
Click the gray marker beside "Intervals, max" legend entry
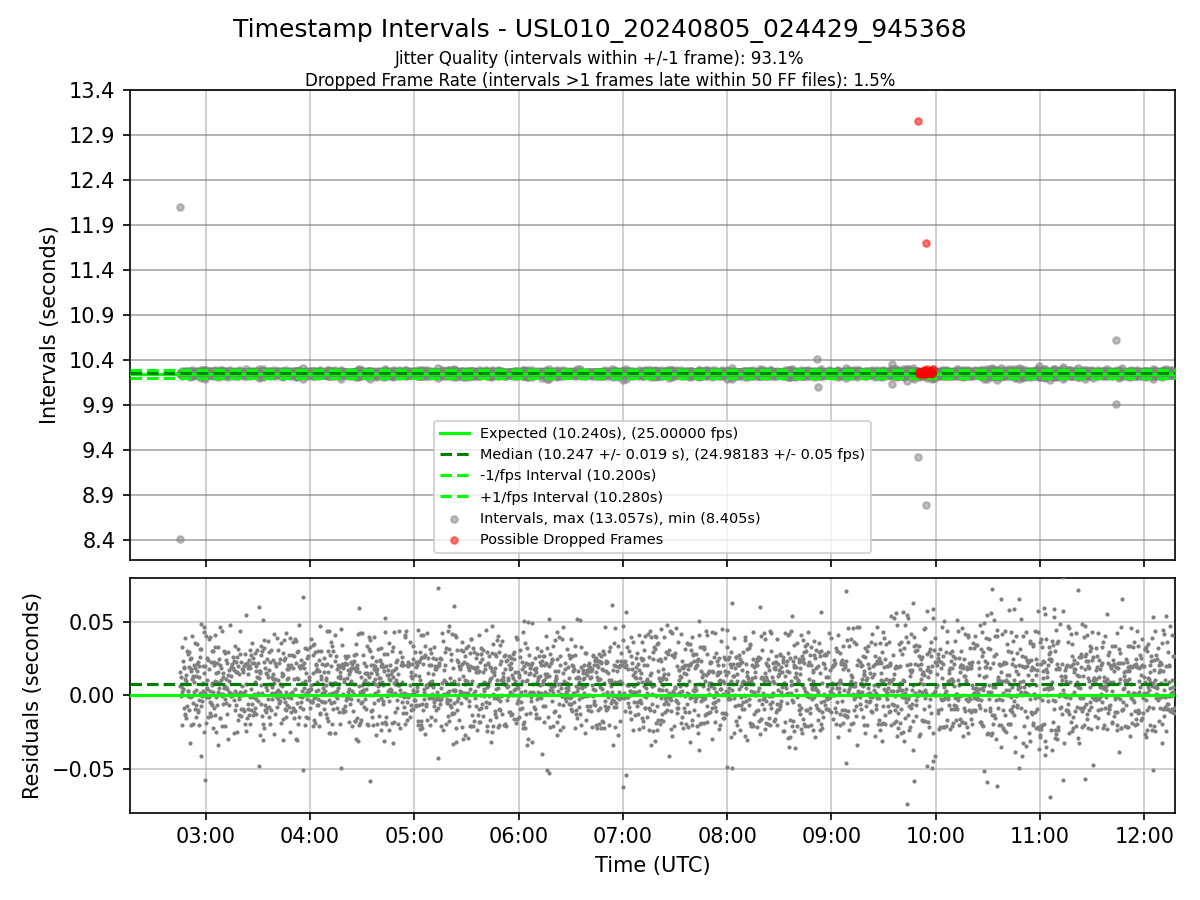[x=455, y=519]
